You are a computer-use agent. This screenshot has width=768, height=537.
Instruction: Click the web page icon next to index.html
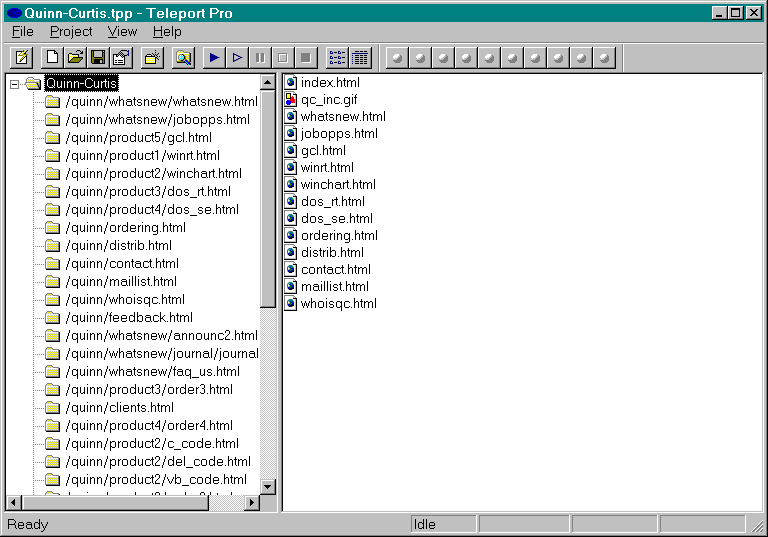[291, 82]
